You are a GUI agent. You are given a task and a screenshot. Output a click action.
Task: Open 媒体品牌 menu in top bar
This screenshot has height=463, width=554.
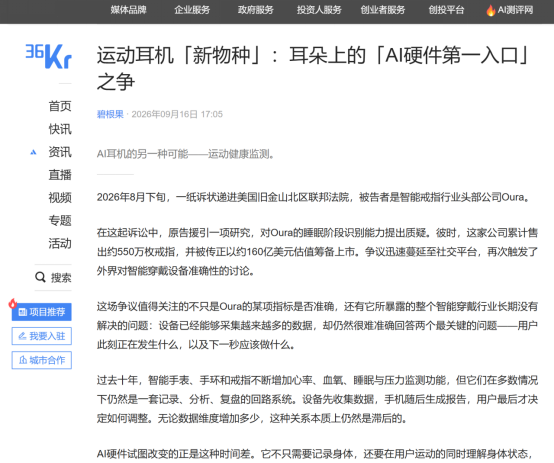point(129,10)
